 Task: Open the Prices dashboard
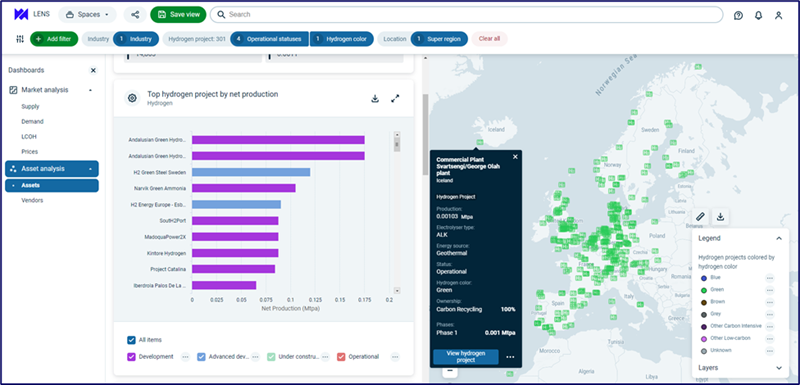click(30, 152)
